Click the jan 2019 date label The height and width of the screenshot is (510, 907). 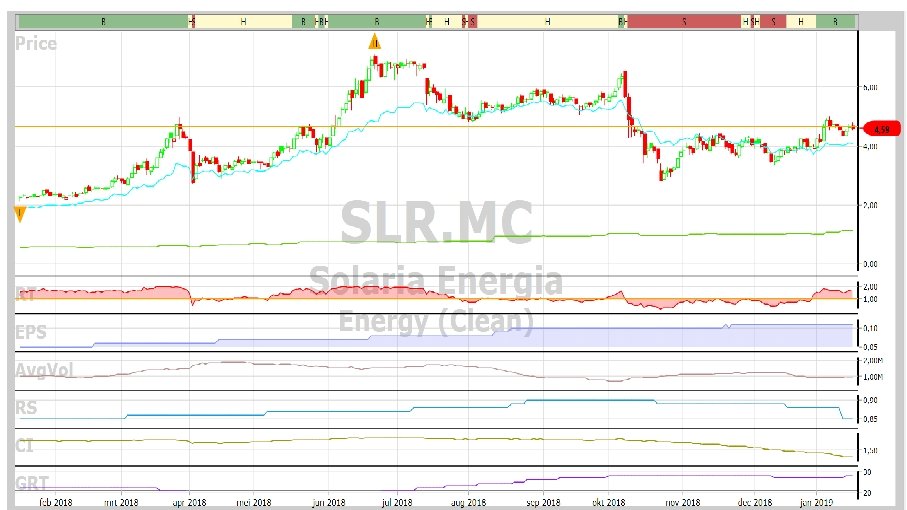click(x=816, y=502)
